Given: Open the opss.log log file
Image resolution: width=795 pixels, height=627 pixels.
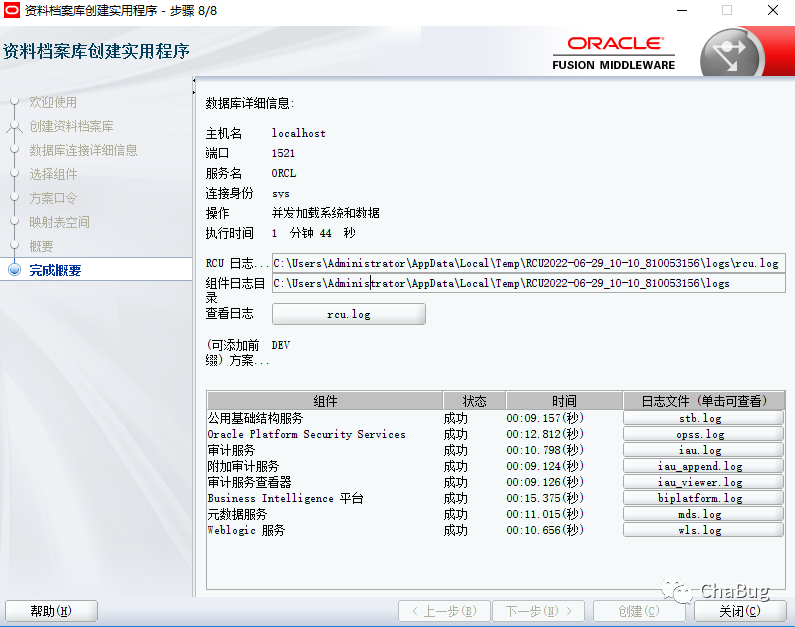Looking at the screenshot, I should [703, 434].
